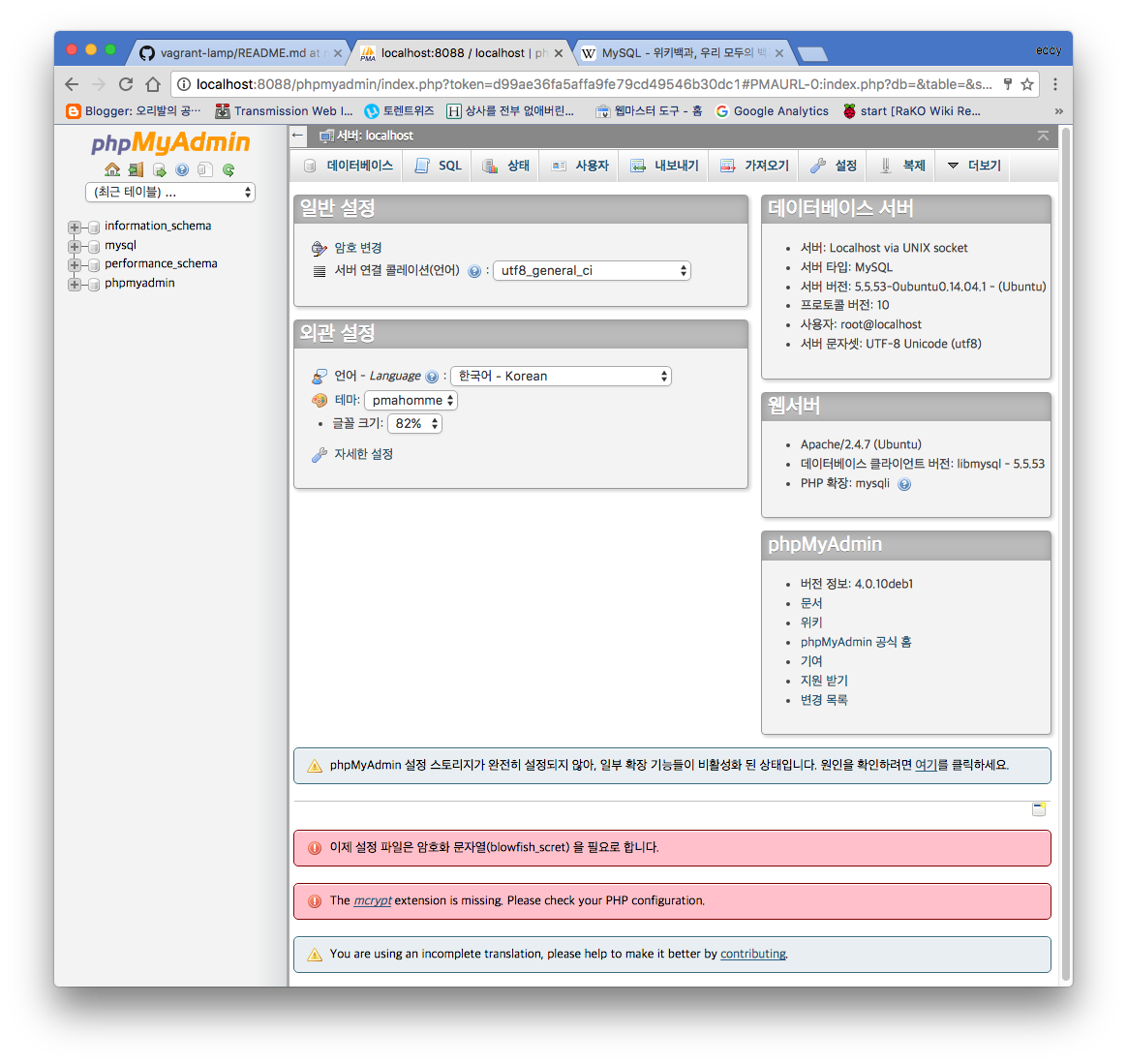1127x1064 pixels.
Task: Expand phpmyadmin database tree node
Action: coord(74,285)
